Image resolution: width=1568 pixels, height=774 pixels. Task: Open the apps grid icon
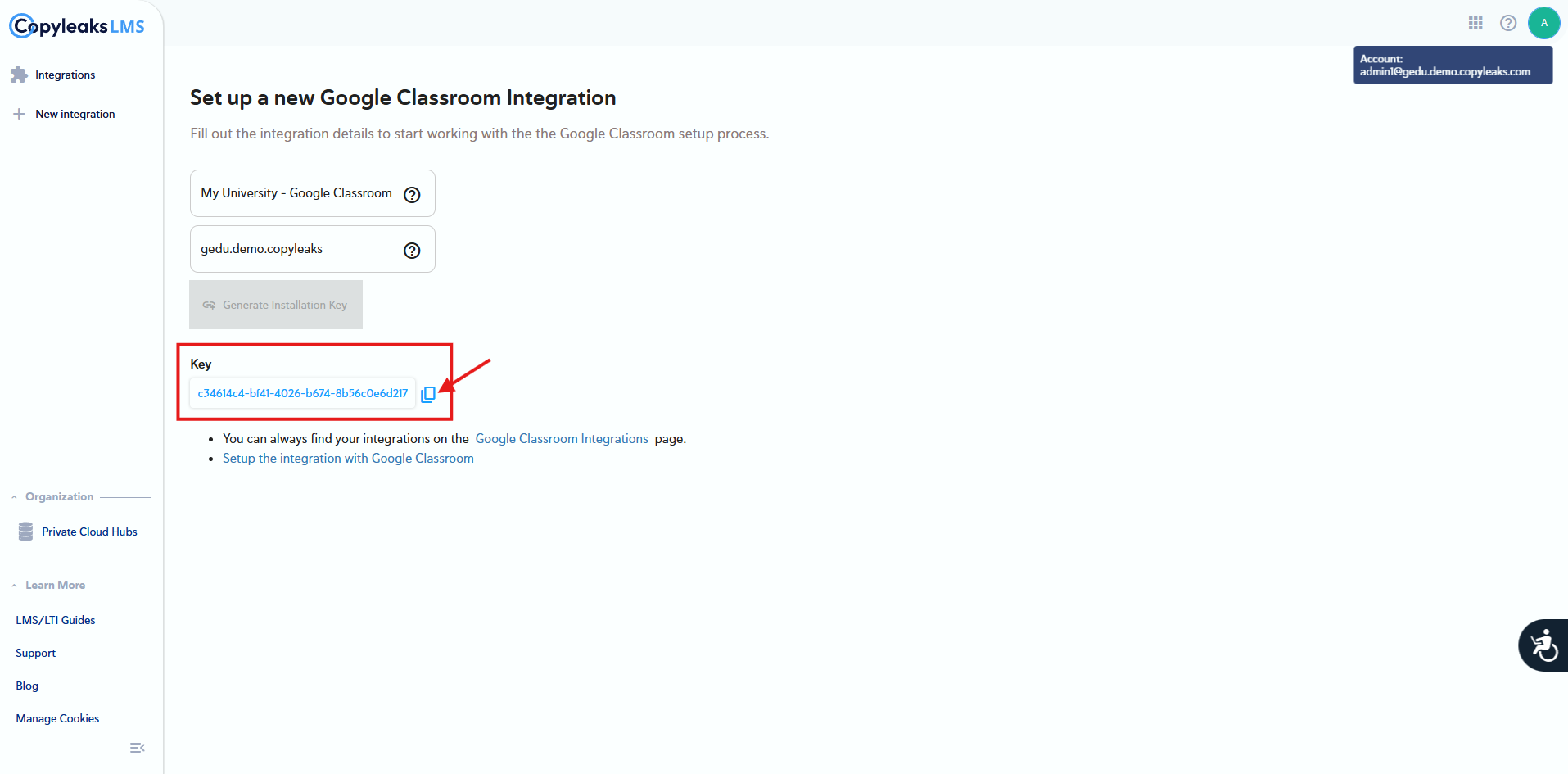pos(1475,23)
